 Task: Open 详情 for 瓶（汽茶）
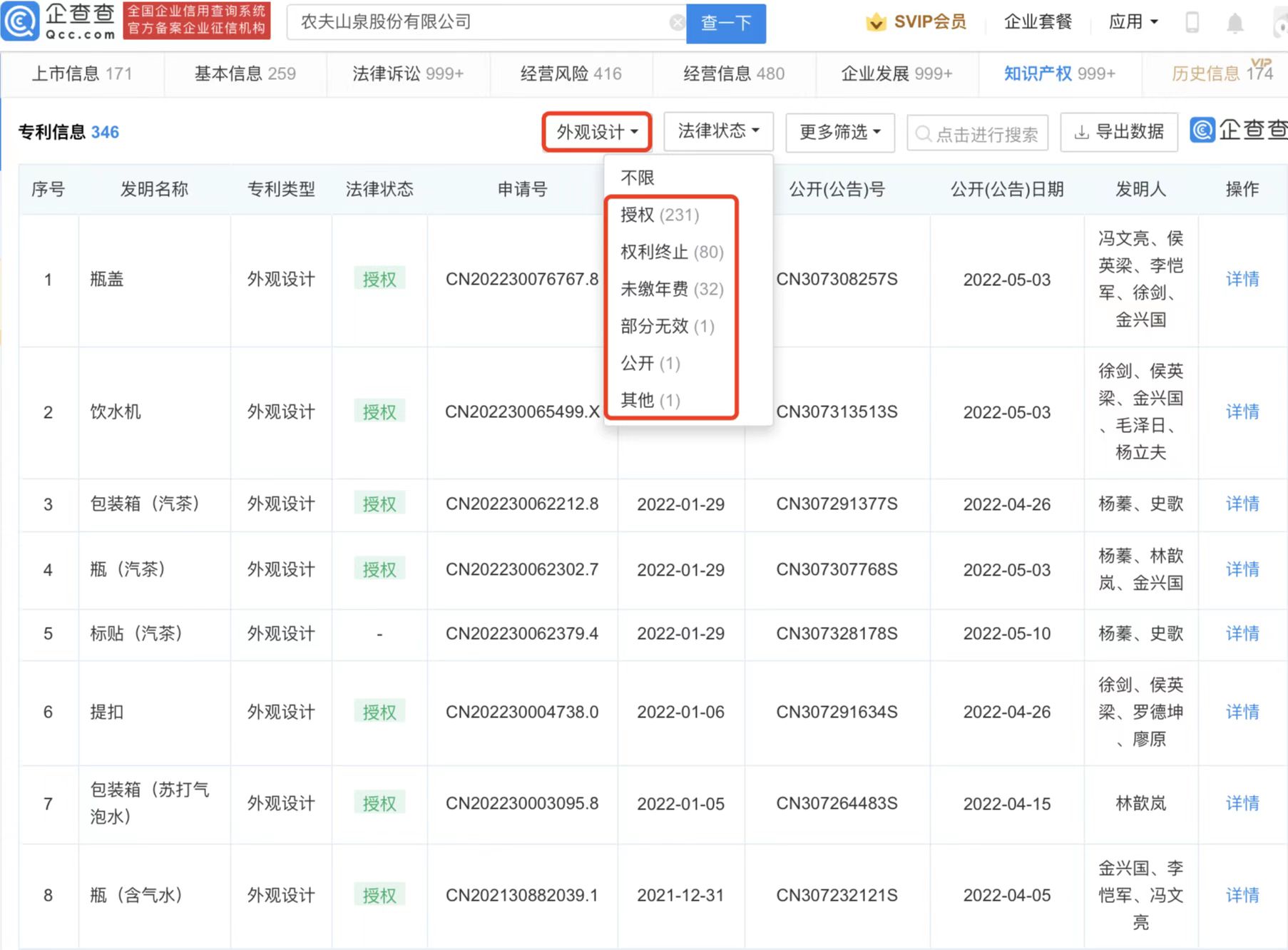1242,569
